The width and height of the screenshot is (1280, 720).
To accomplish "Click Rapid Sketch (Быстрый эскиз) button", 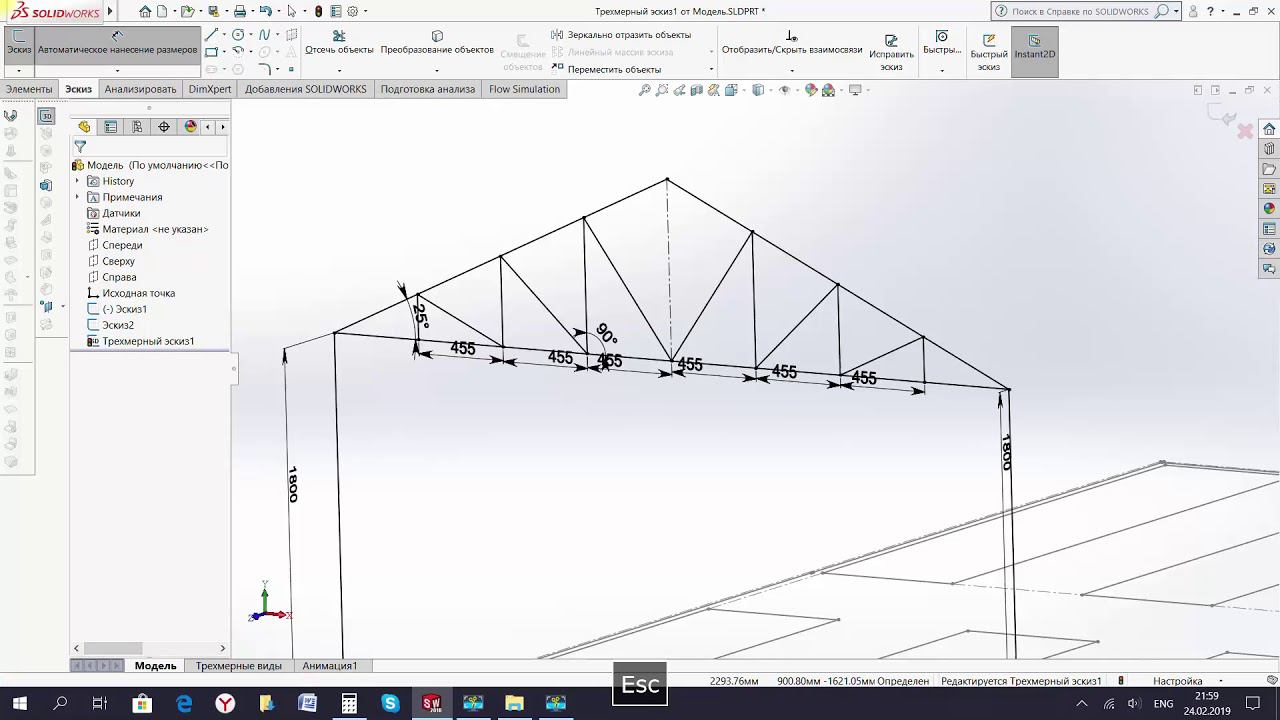I will 989,51.
